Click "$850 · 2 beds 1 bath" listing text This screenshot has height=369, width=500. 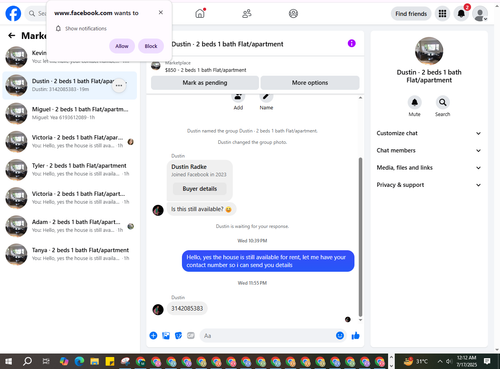[206, 70]
